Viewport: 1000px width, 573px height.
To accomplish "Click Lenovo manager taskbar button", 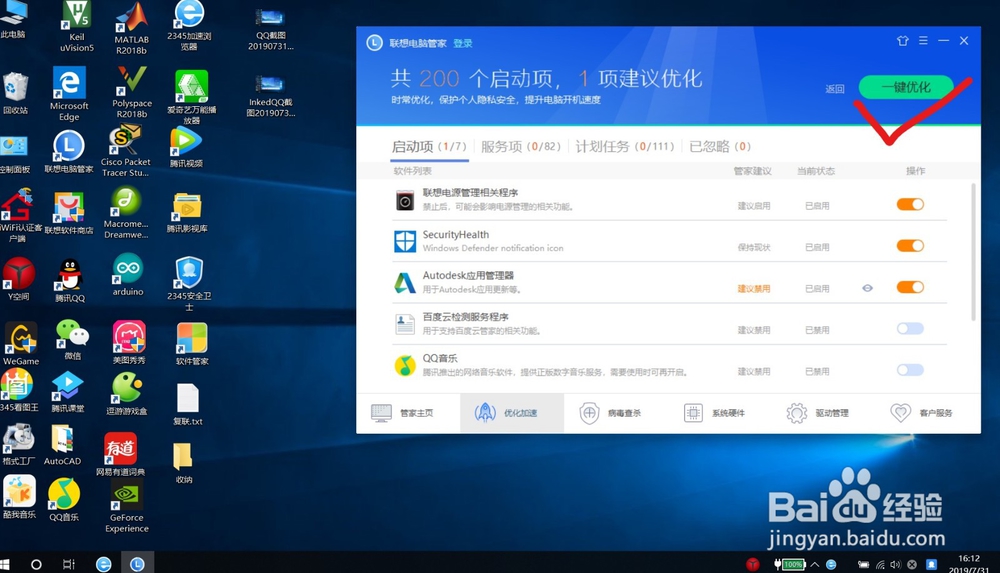I will click(x=137, y=564).
